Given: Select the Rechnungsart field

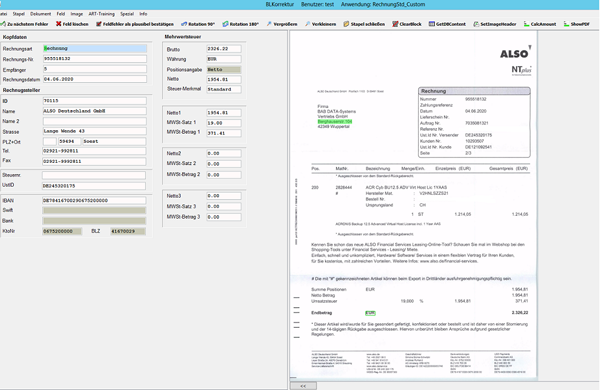Looking at the screenshot, I should (x=95, y=49).
